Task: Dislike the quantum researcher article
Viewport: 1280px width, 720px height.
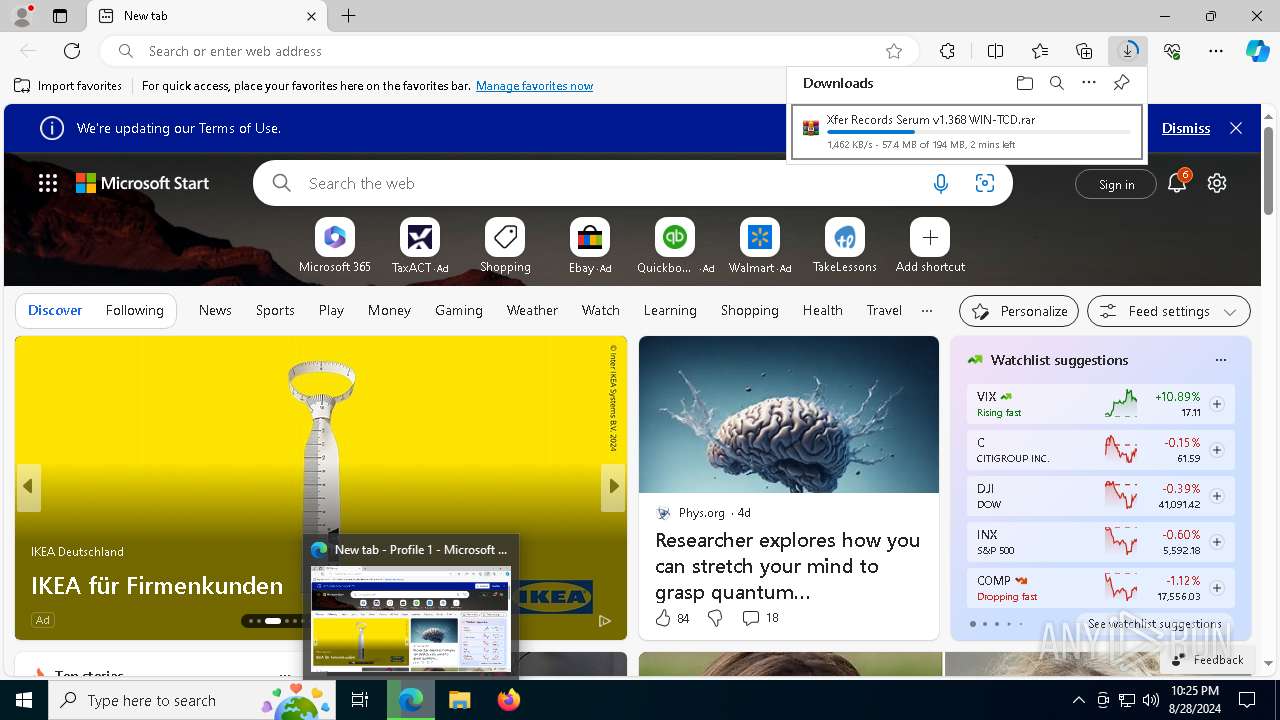Action: point(715,618)
